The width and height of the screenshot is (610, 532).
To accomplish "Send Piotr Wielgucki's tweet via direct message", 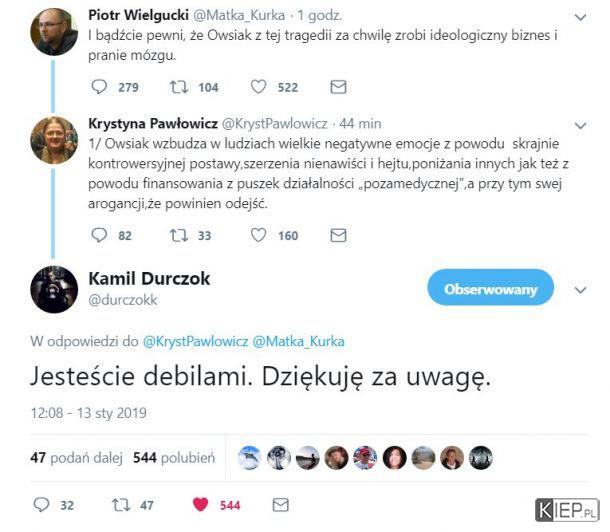I will 338,87.
